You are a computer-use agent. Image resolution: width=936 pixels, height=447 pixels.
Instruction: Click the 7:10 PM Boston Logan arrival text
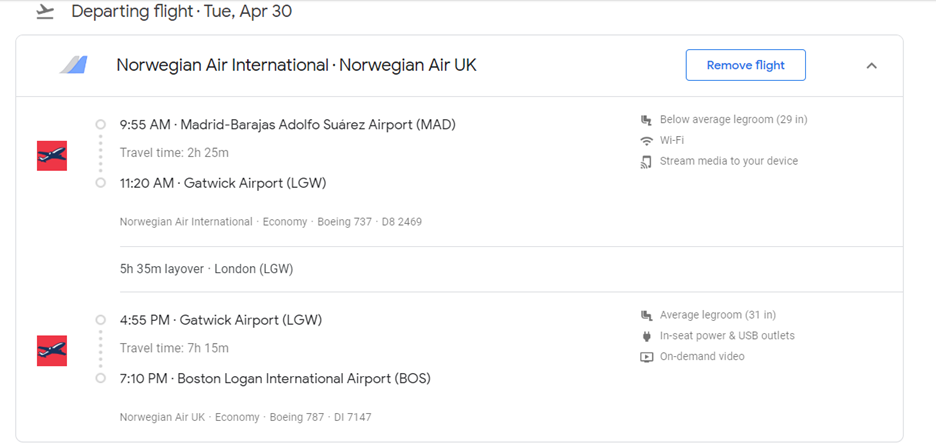tap(275, 379)
